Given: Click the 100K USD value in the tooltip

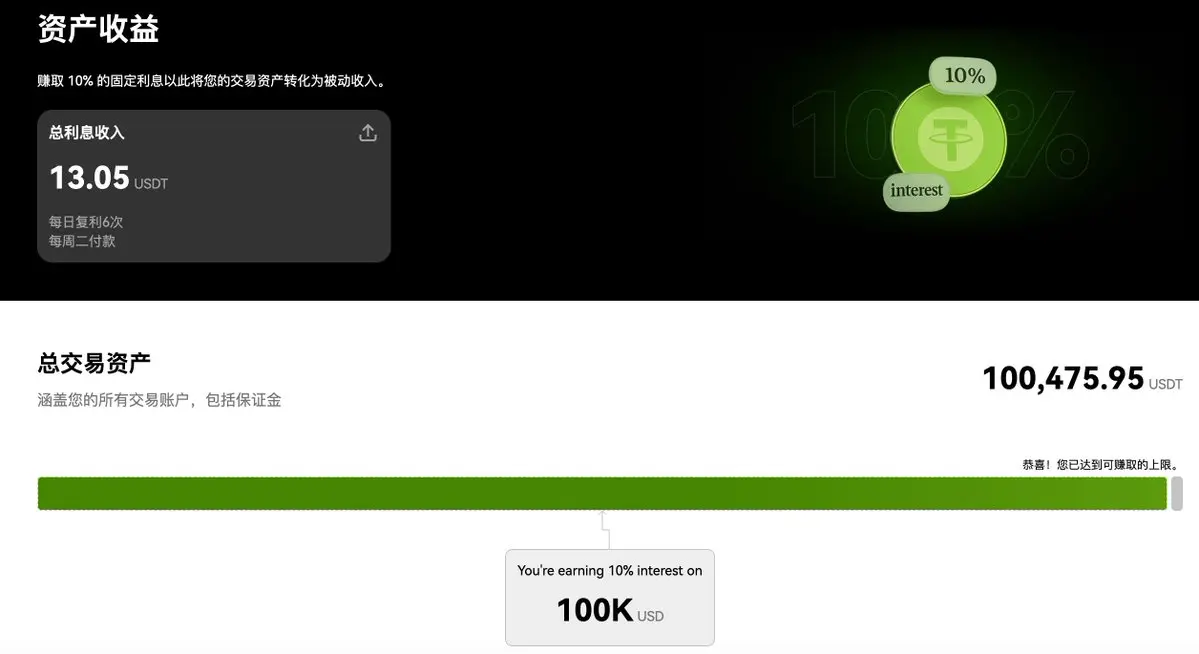Looking at the screenshot, I should [609, 610].
